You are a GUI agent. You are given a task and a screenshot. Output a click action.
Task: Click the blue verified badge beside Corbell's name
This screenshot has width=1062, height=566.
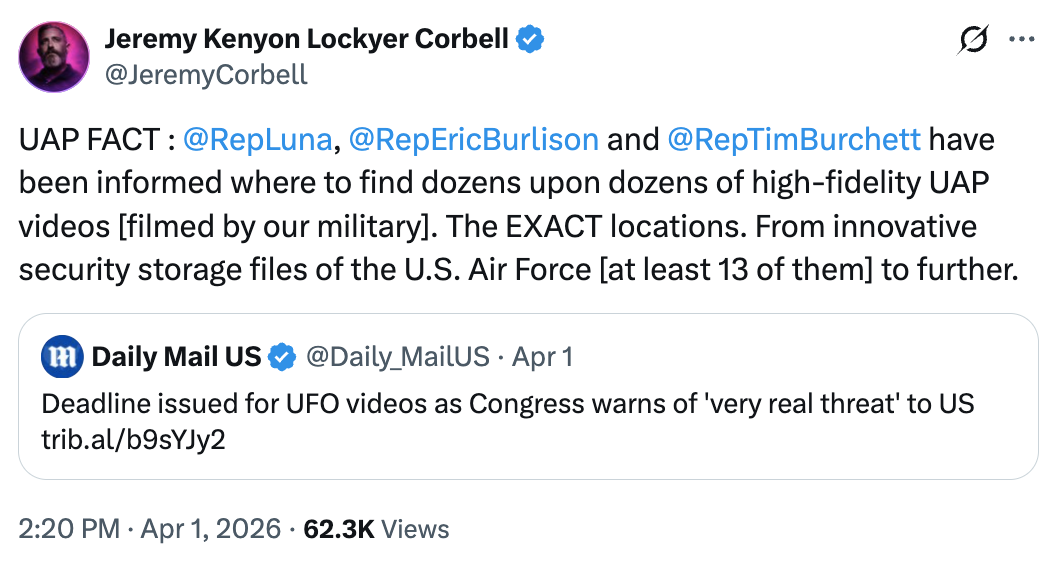[x=530, y=41]
